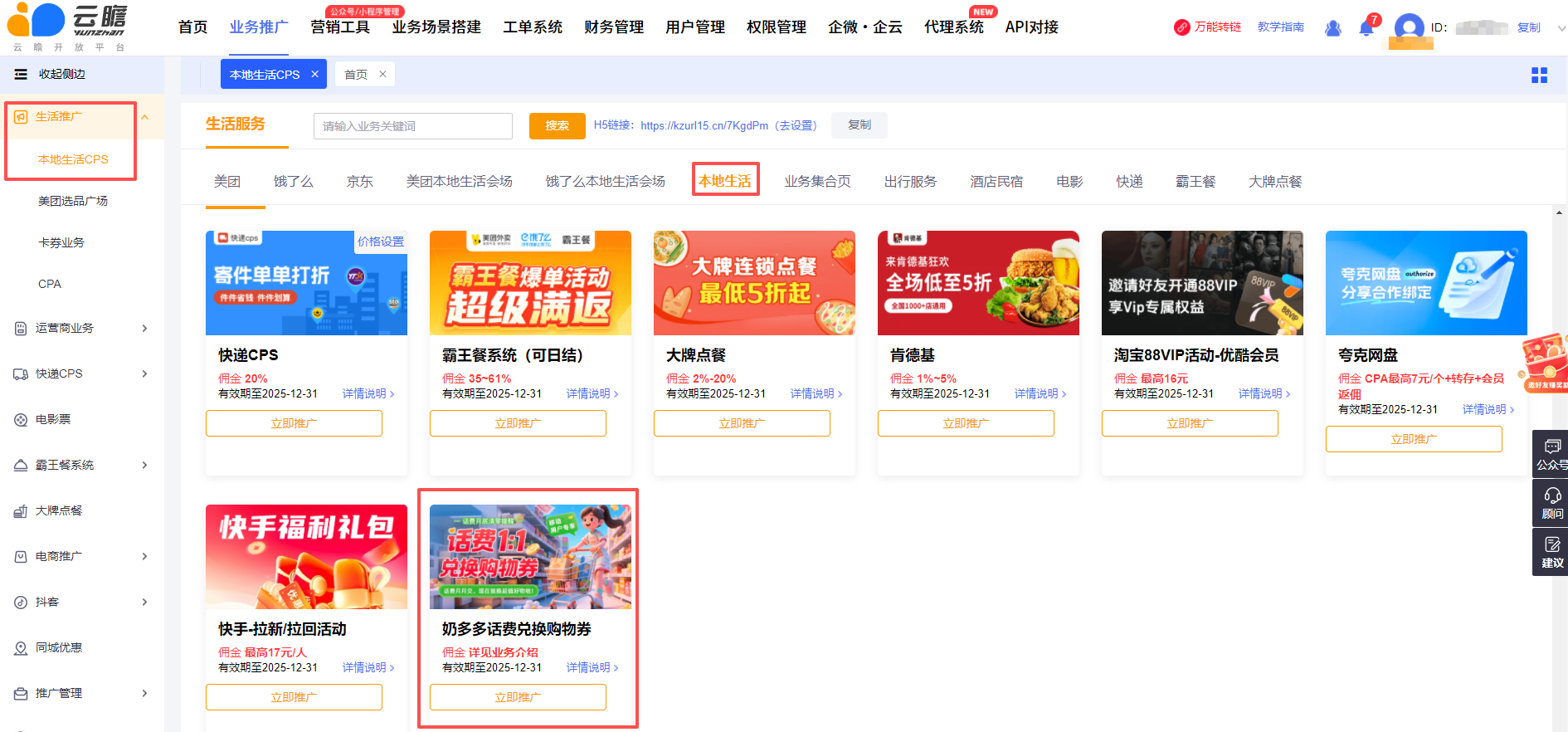Click 电影票 sidebar icon

tap(21, 420)
